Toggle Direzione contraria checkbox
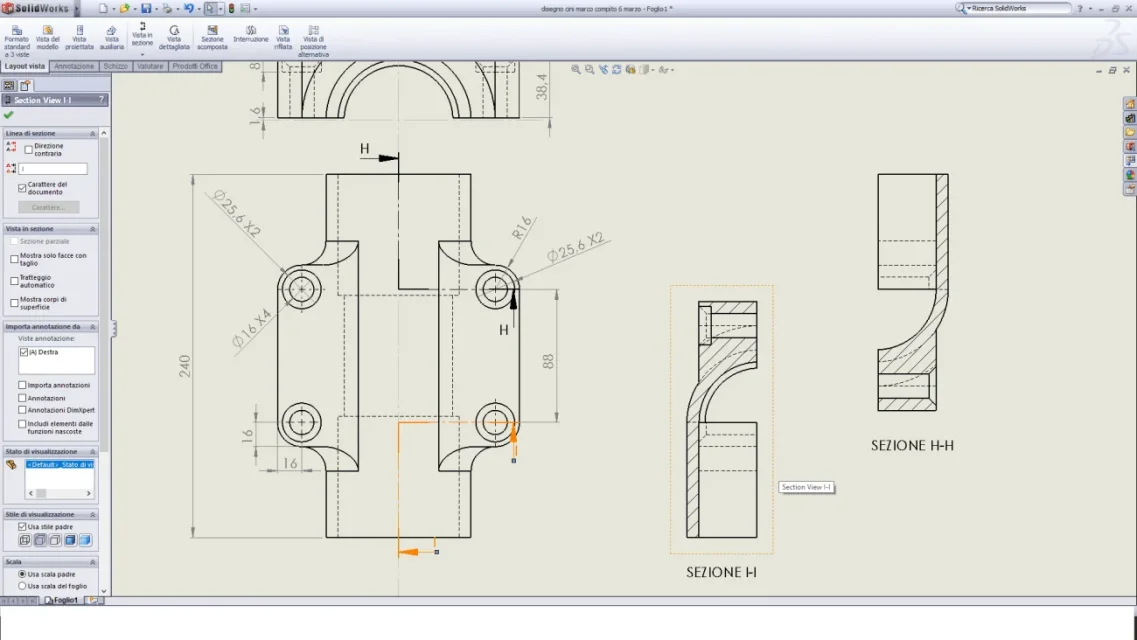The image size is (1137, 640). 28,149
